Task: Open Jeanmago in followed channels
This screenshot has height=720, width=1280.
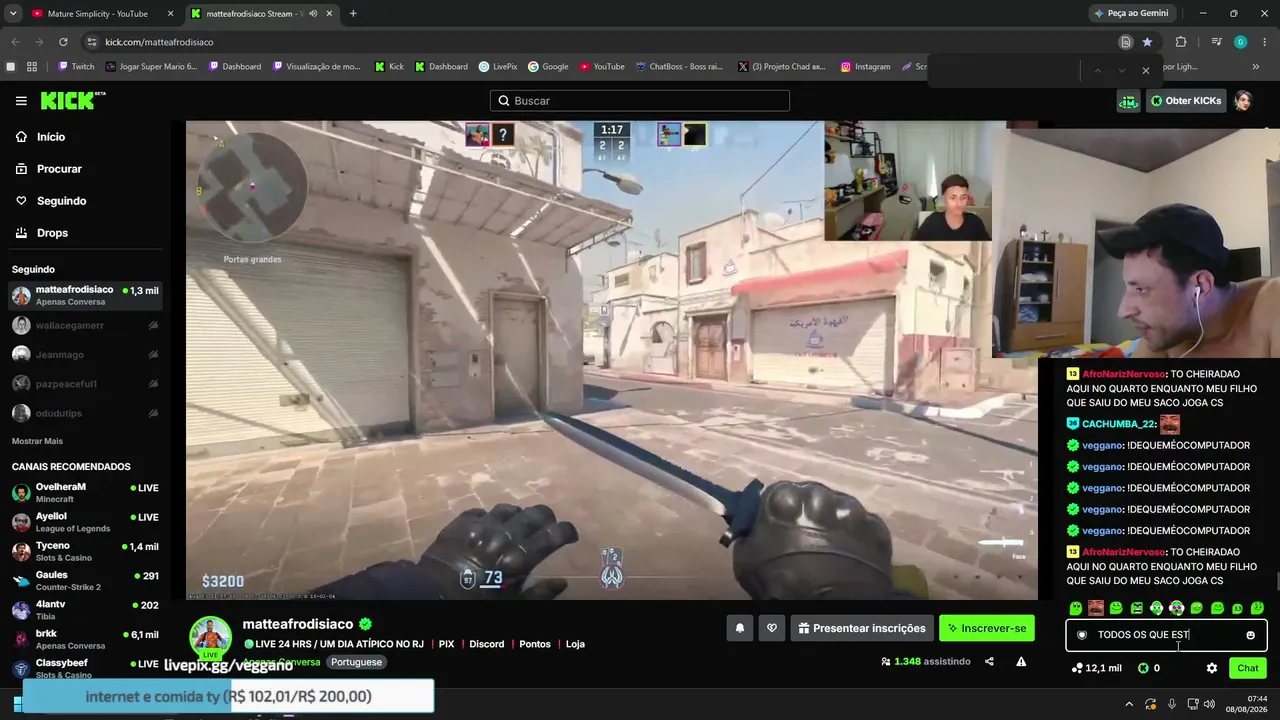Action: (x=85, y=354)
